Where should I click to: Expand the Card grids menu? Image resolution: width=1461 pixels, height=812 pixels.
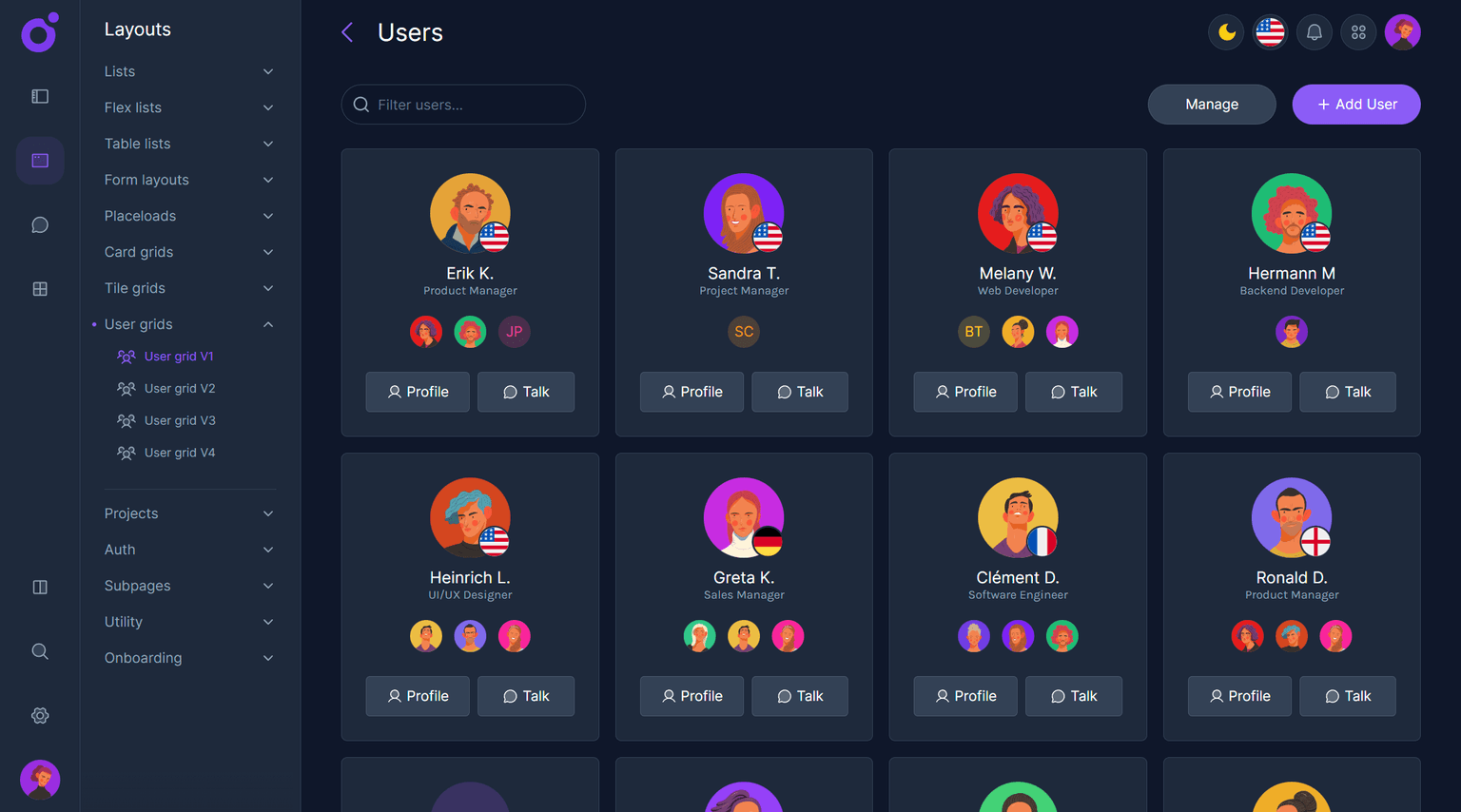(189, 252)
